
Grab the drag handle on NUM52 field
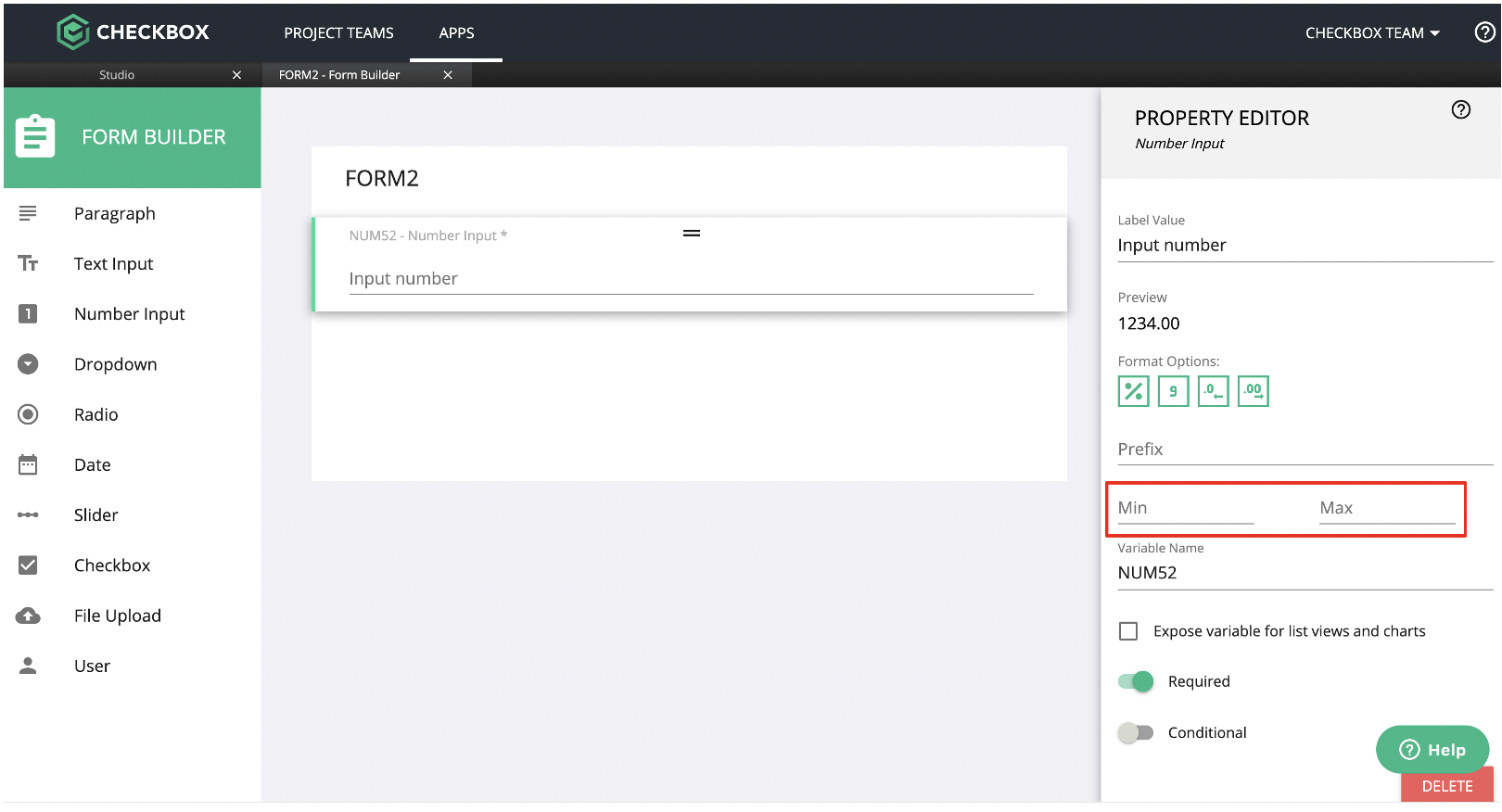[x=692, y=234]
